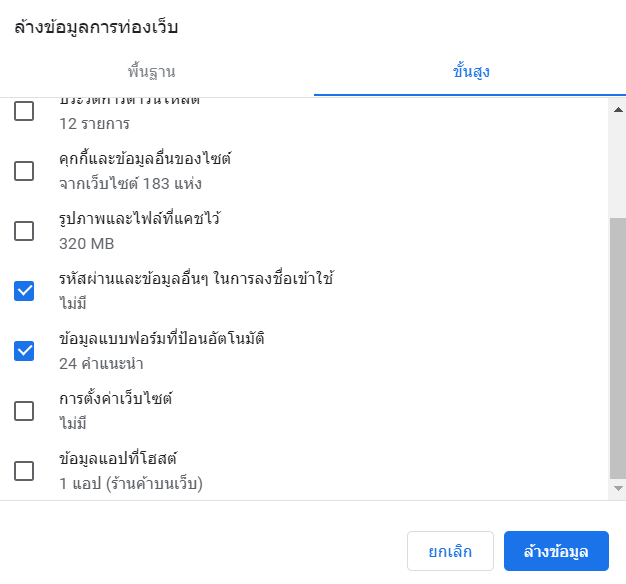This screenshot has height=584, width=626.
Task: Select the ขั้นสูง tab
Action: (x=471, y=72)
